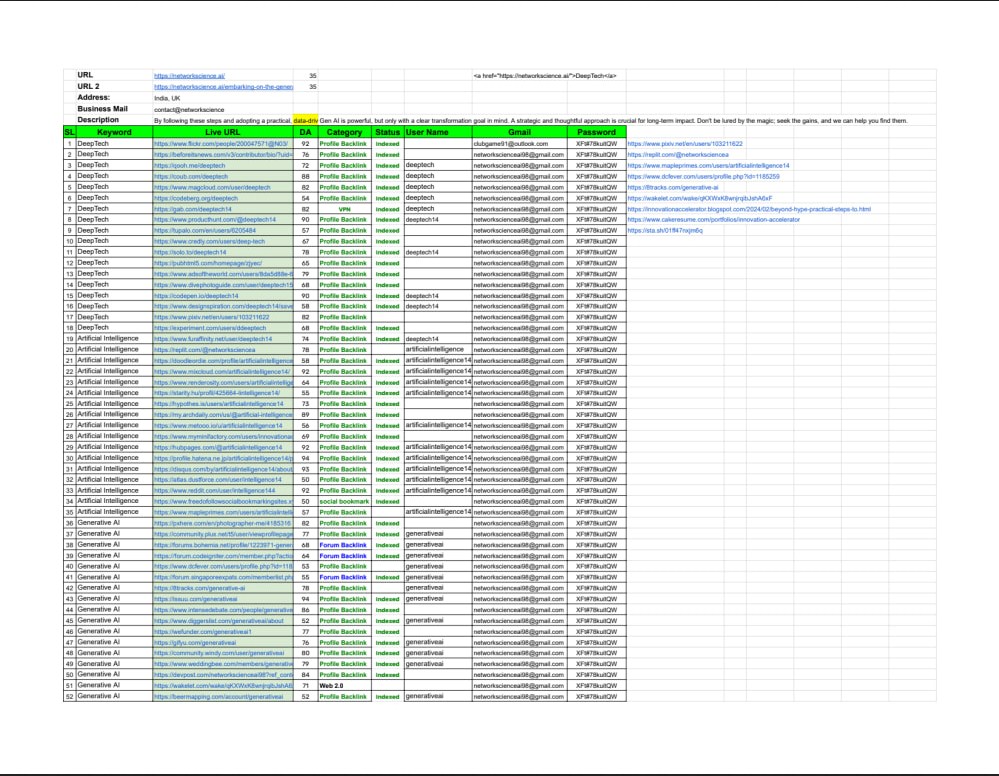Select the Password header cell
999x776 pixels.
[x=597, y=132]
